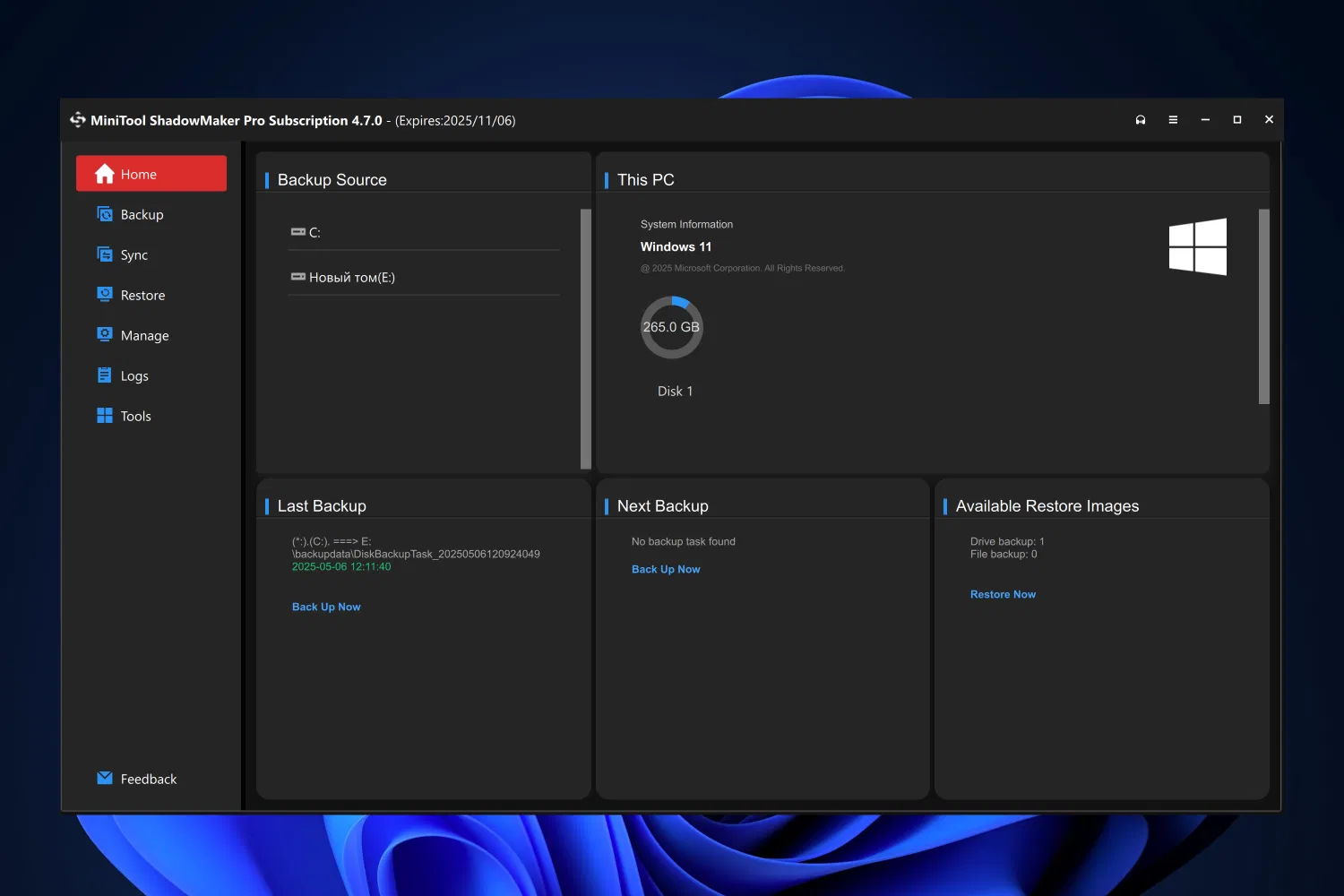Click the Disk 1 usage ring chart

coord(671,327)
